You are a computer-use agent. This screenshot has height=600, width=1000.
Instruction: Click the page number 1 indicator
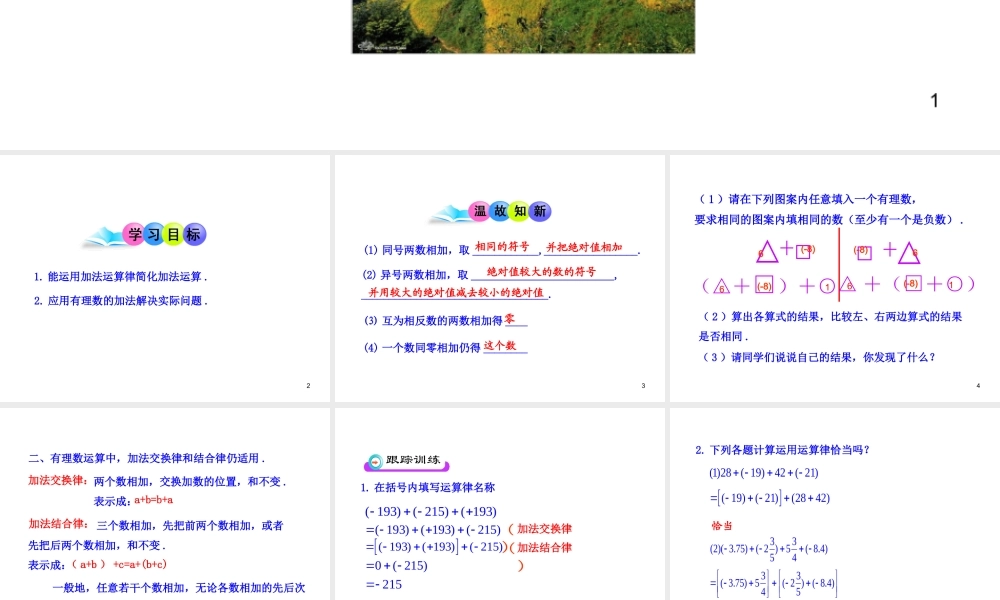pyautogui.click(x=933, y=100)
